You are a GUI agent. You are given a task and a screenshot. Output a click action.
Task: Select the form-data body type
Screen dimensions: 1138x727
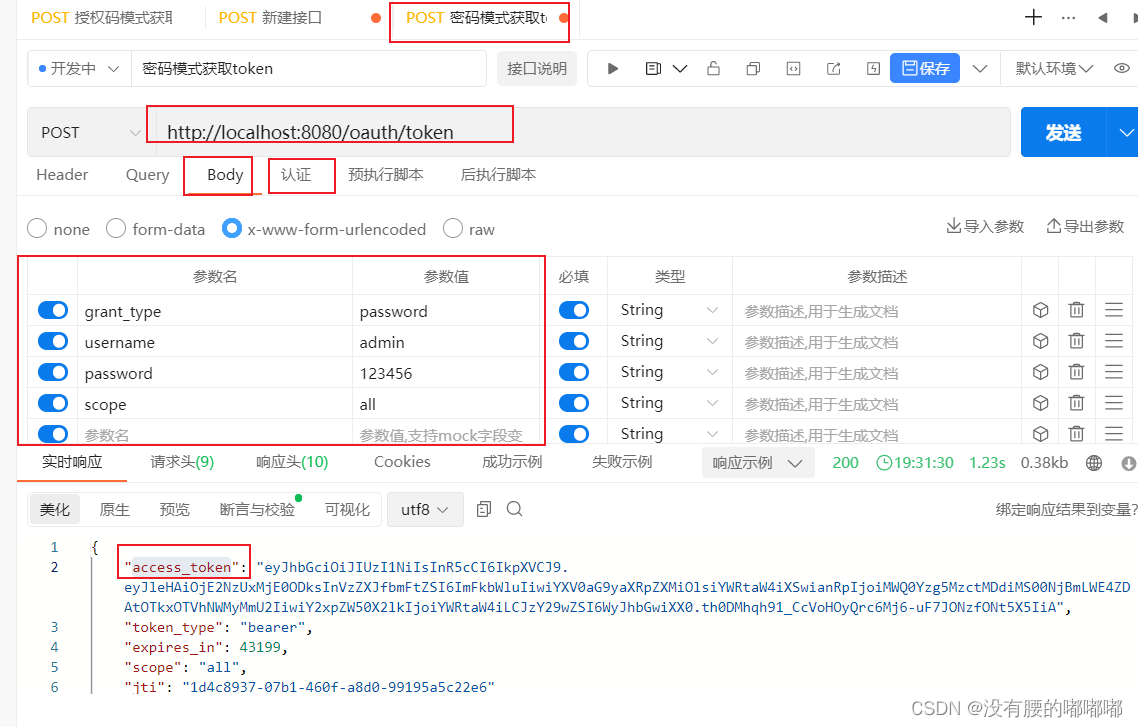[116, 229]
